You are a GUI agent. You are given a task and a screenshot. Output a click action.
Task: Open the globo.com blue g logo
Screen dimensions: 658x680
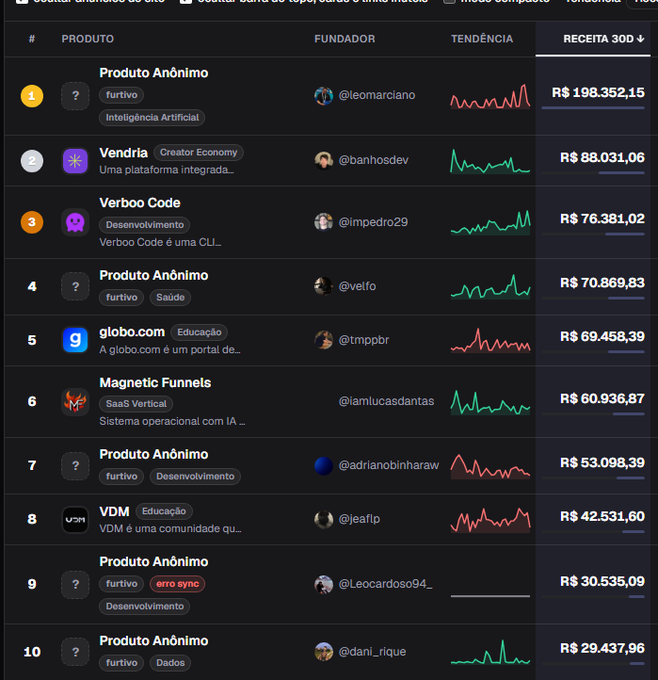pyautogui.click(x=75, y=340)
